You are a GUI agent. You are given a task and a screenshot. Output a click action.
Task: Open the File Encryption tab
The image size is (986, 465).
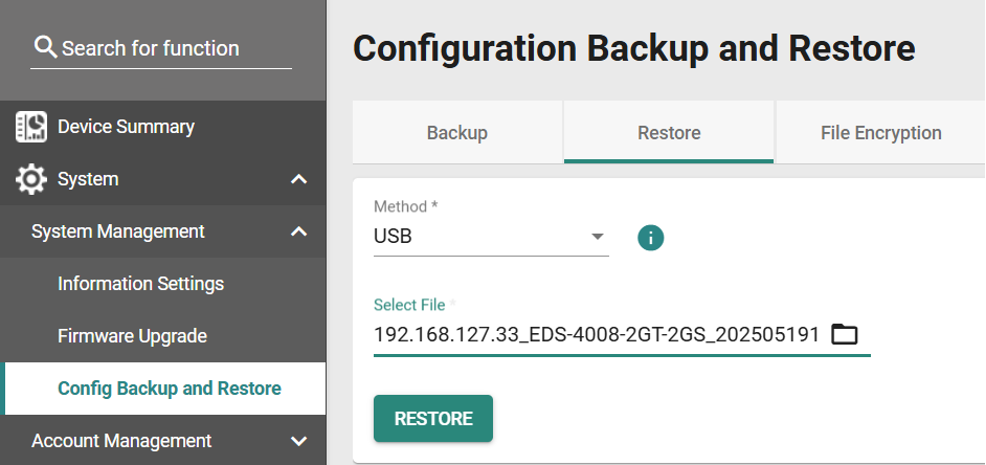[881, 133]
